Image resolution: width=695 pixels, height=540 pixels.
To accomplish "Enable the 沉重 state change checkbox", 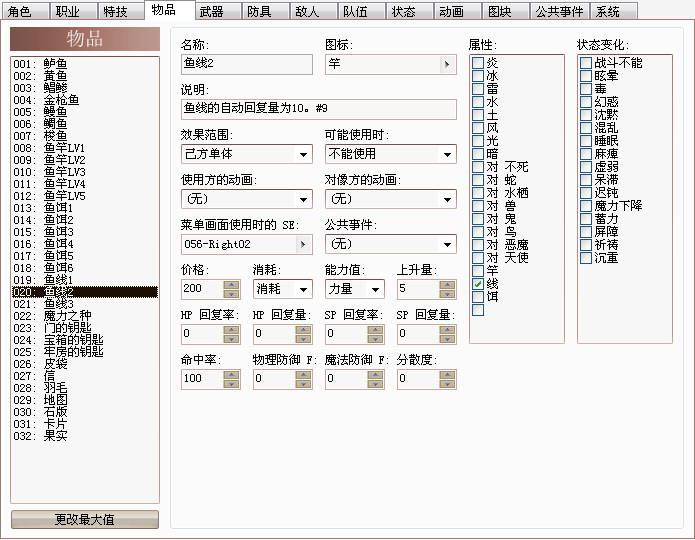I will pyautogui.click(x=586, y=258).
